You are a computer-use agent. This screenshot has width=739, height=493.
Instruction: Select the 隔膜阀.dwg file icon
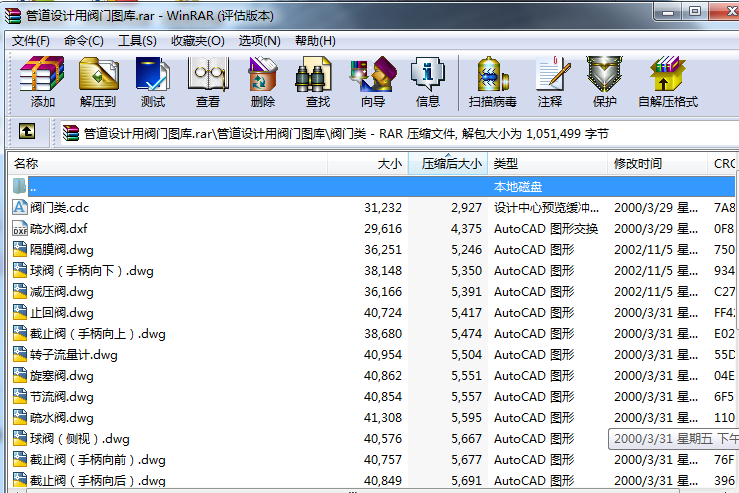(20, 249)
